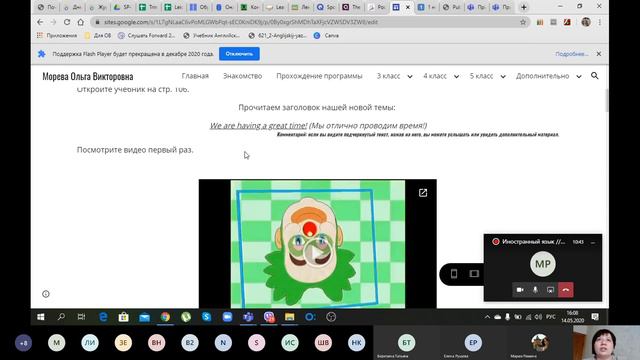Image resolution: width=640 pixels, height=360 pixels.
Task: Switch to the SP- Google Drive tab
Action: (122, 7)
